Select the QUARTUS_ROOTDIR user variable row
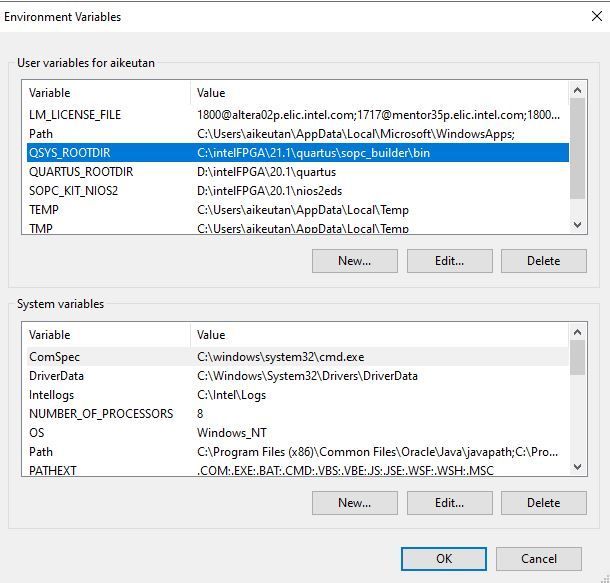The height and width of the screenshot is (583, 610). pos(80,172)
